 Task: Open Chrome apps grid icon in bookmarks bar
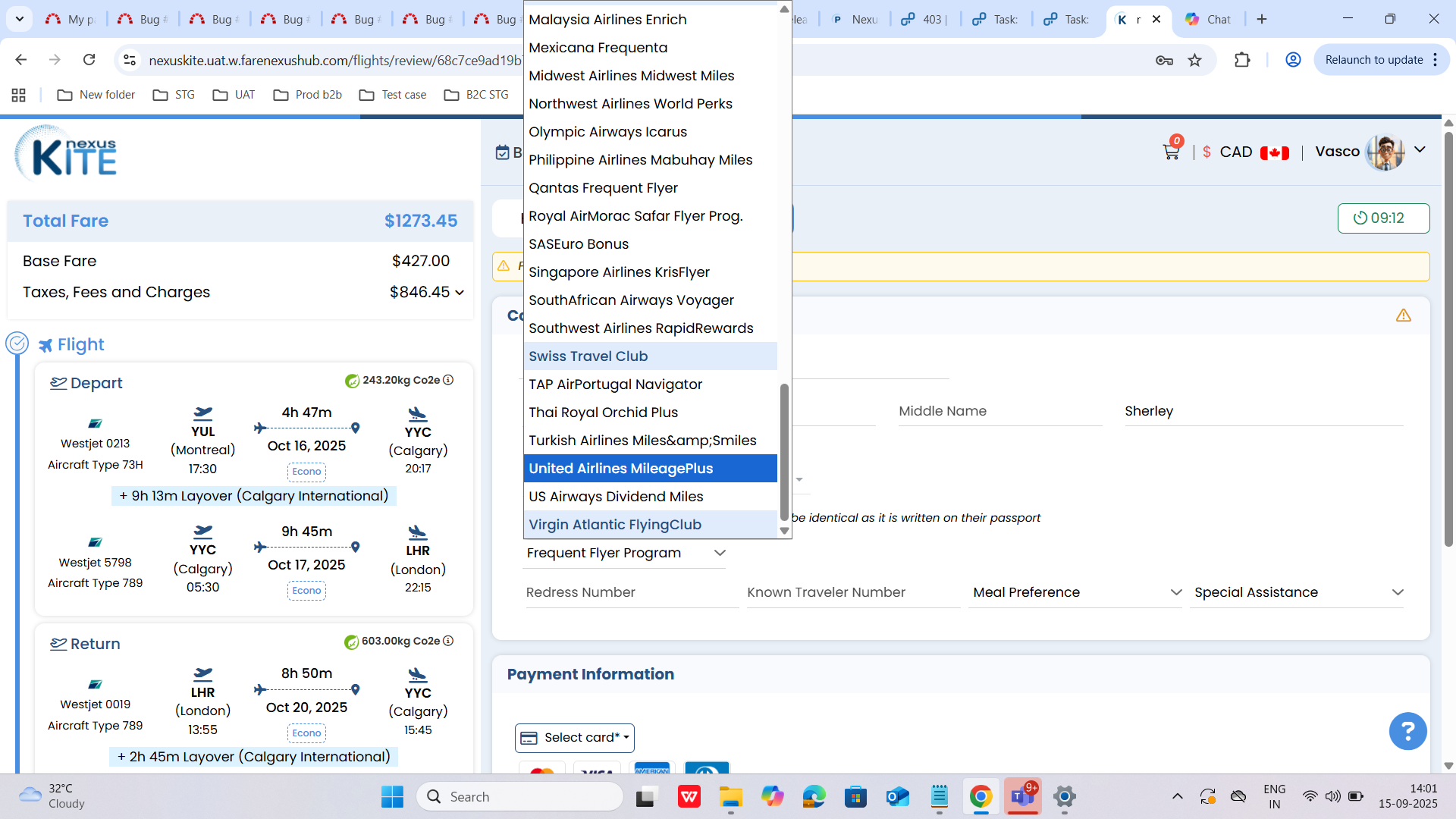coord(19,95)
